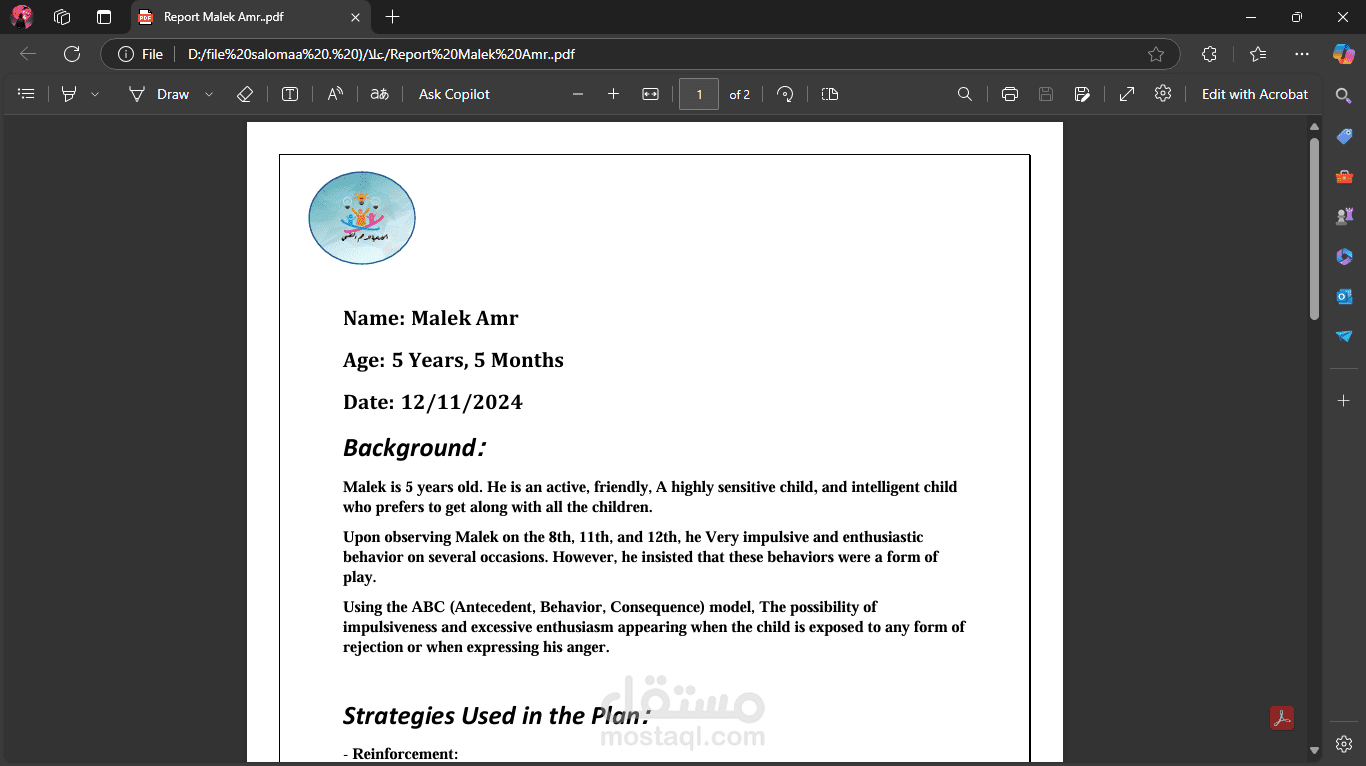The height and width of the screenshot is (766, 1366).
Task: Zoom out of the PDF page
Action: click(x=578, y=94)
